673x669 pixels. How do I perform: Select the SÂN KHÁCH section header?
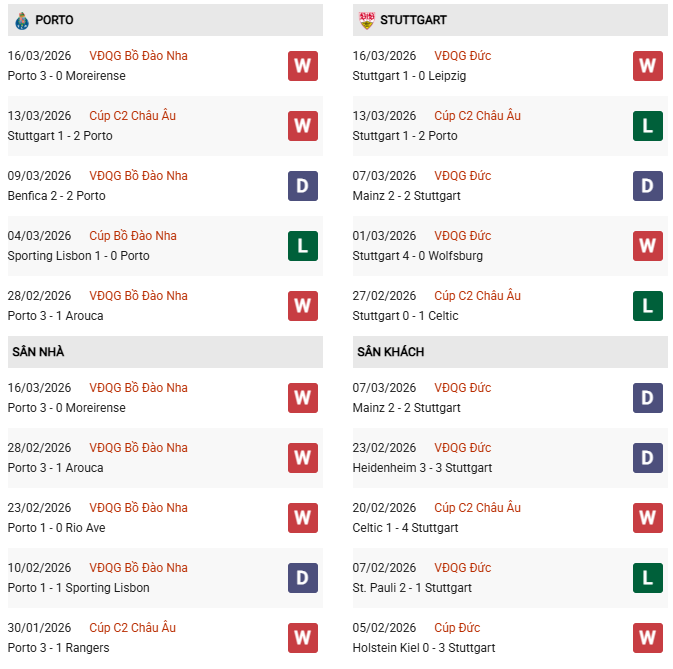[x=390, y=352]
